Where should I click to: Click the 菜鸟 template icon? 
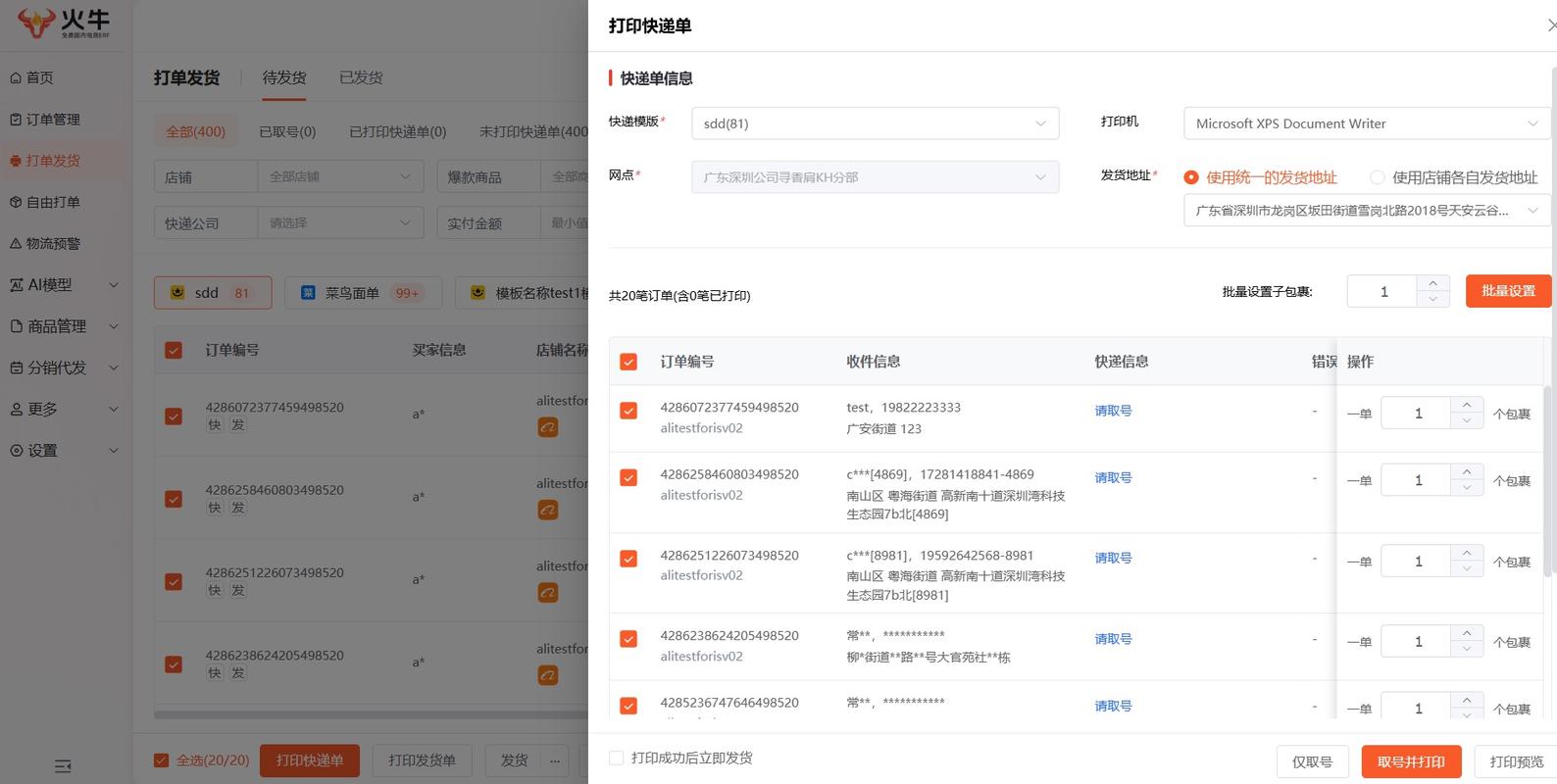tap(308, 292)
